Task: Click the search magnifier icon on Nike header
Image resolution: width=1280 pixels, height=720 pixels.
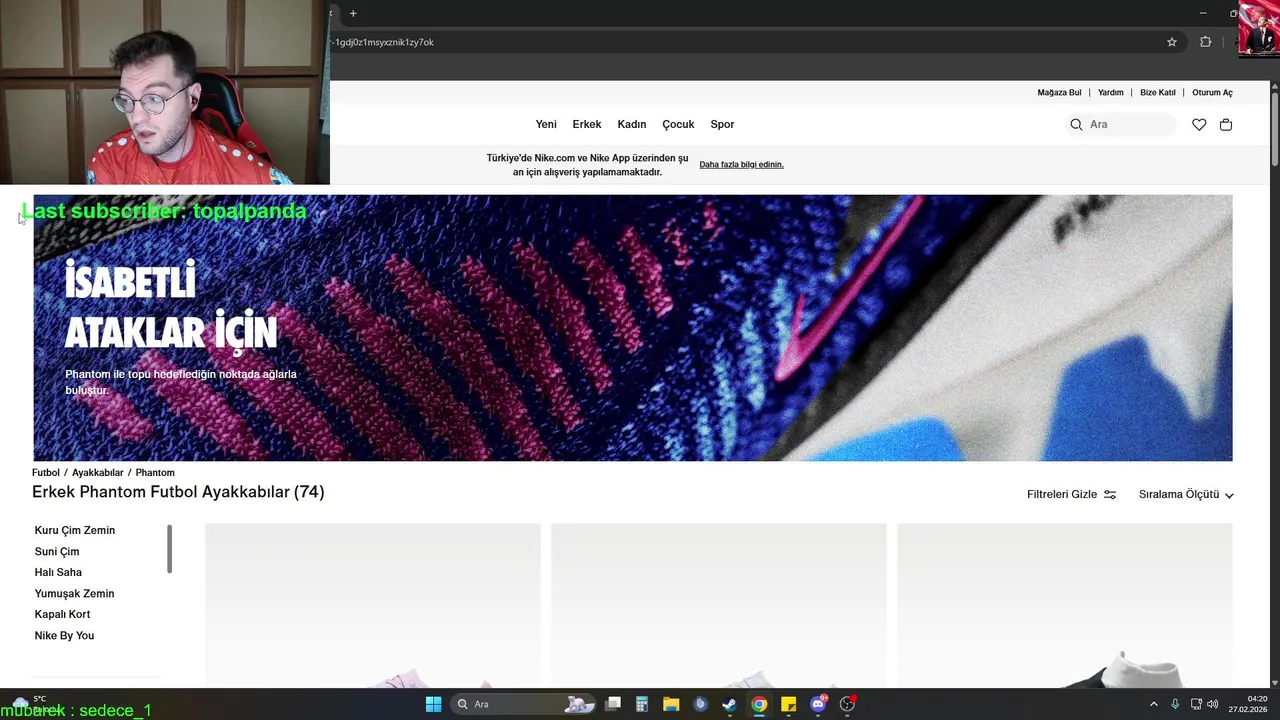Action: [x=1076, y=124]
